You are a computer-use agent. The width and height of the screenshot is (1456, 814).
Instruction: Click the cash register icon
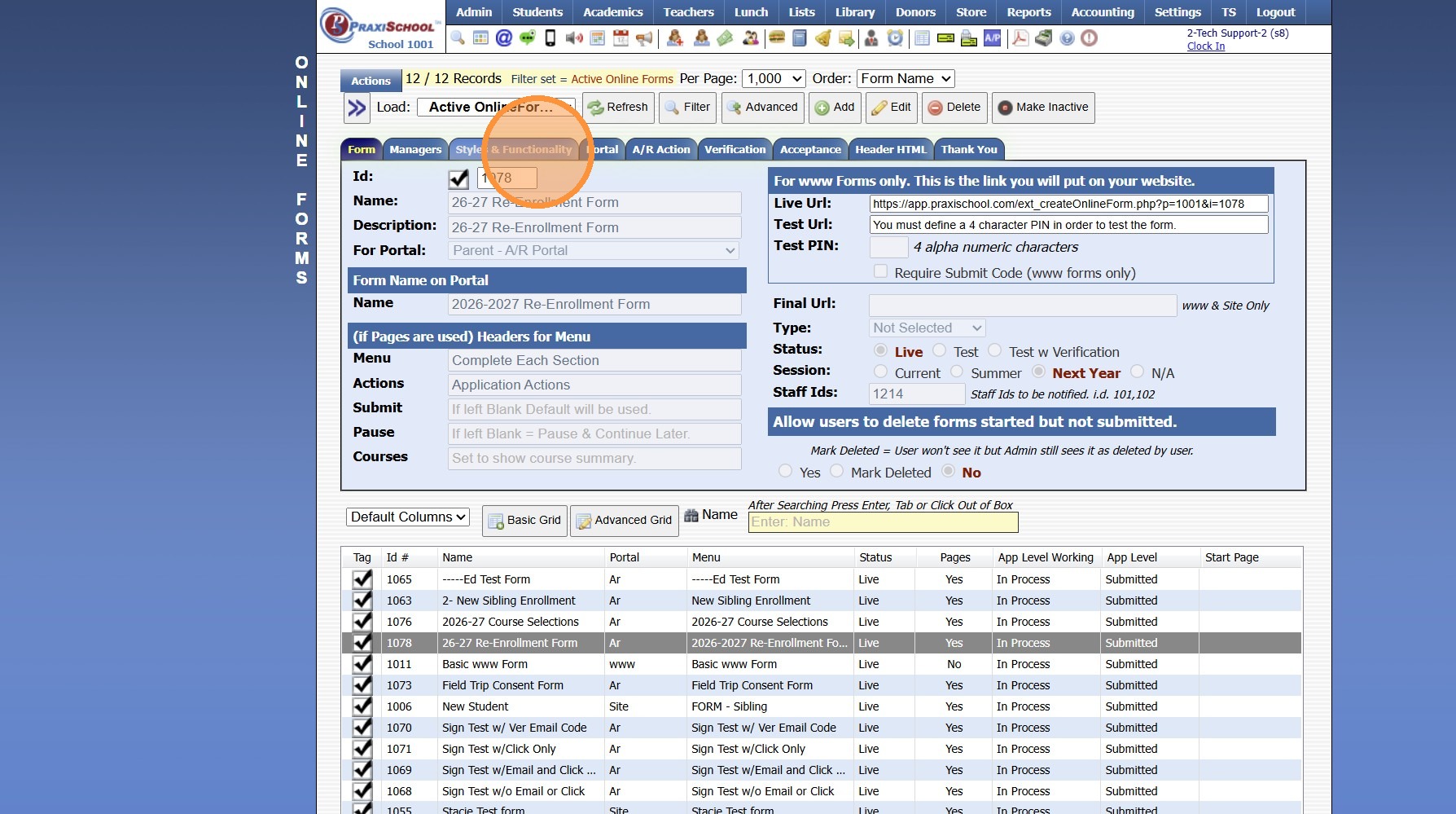coord(1044,37)
